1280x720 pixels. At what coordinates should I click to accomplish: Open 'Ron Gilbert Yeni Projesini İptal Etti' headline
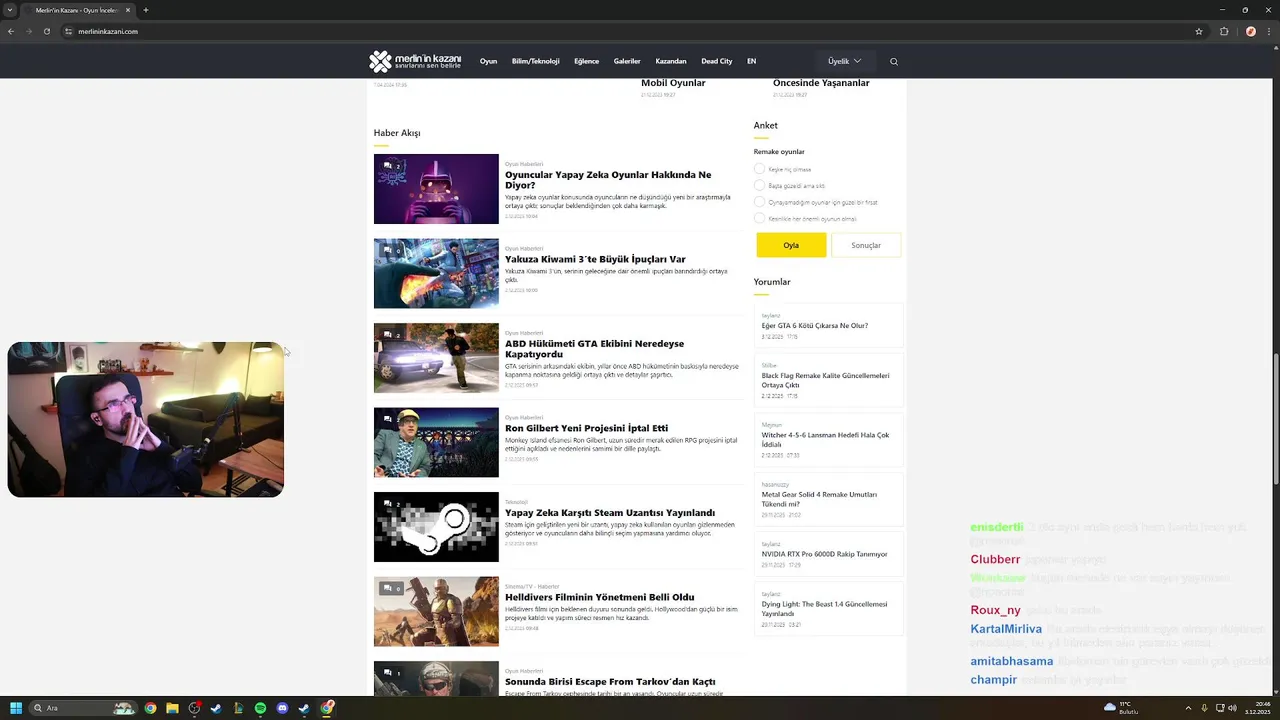[x=586, y=428]
